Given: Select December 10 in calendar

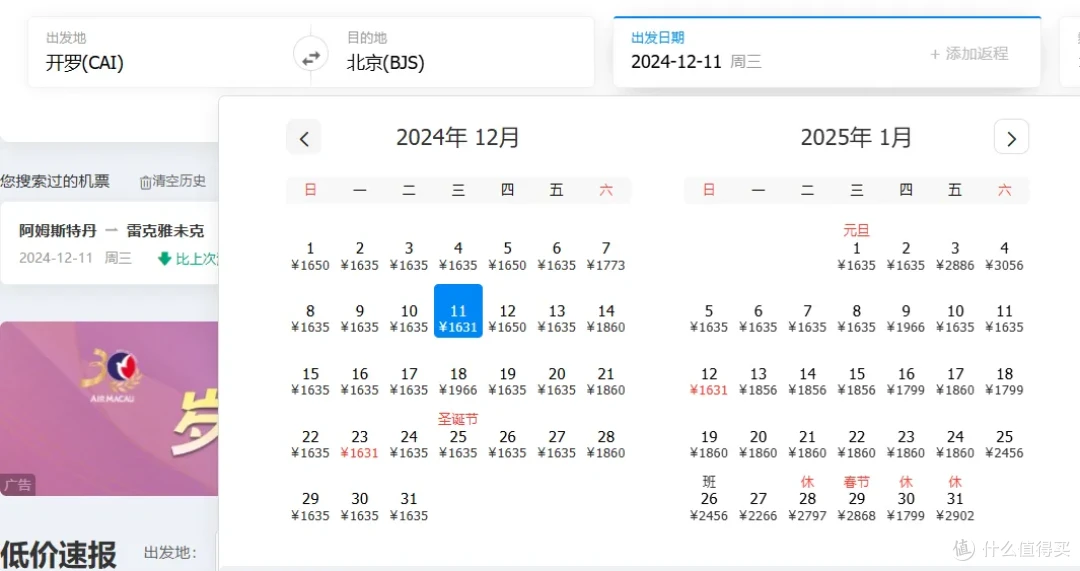Looking at the screenshot, I should 409,319.
